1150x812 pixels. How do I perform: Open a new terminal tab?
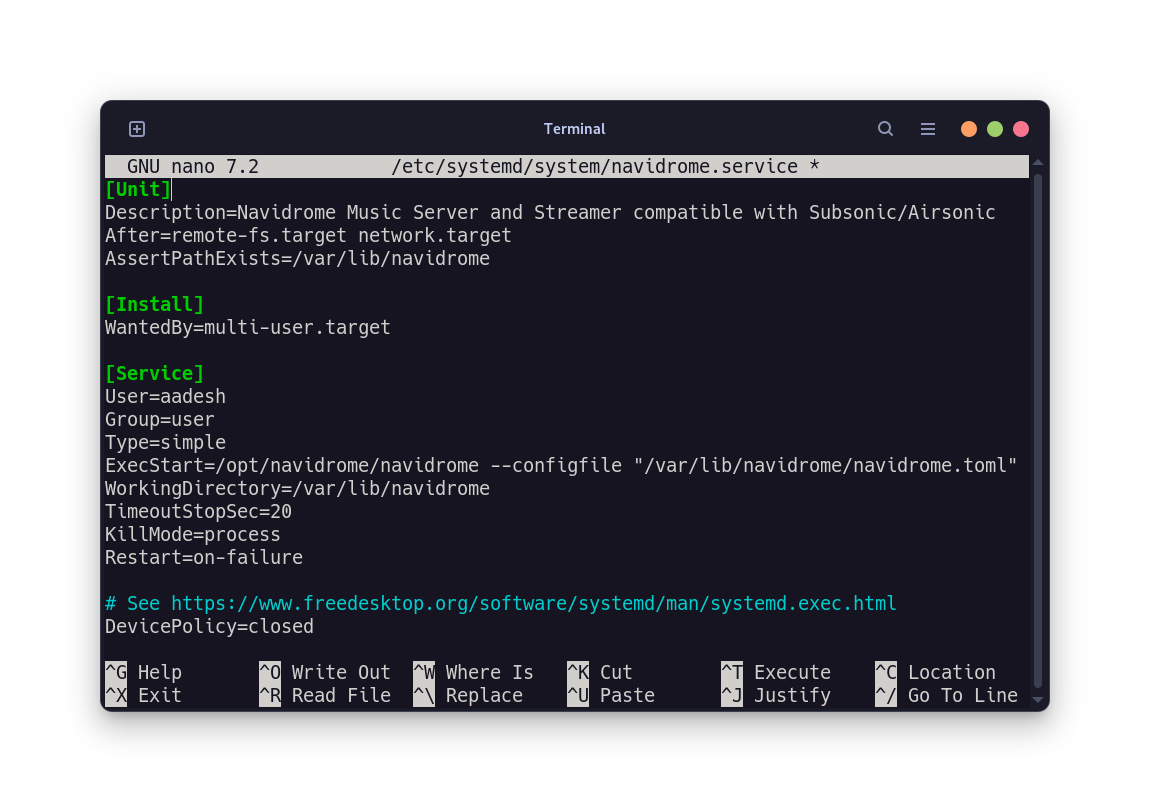136,129
